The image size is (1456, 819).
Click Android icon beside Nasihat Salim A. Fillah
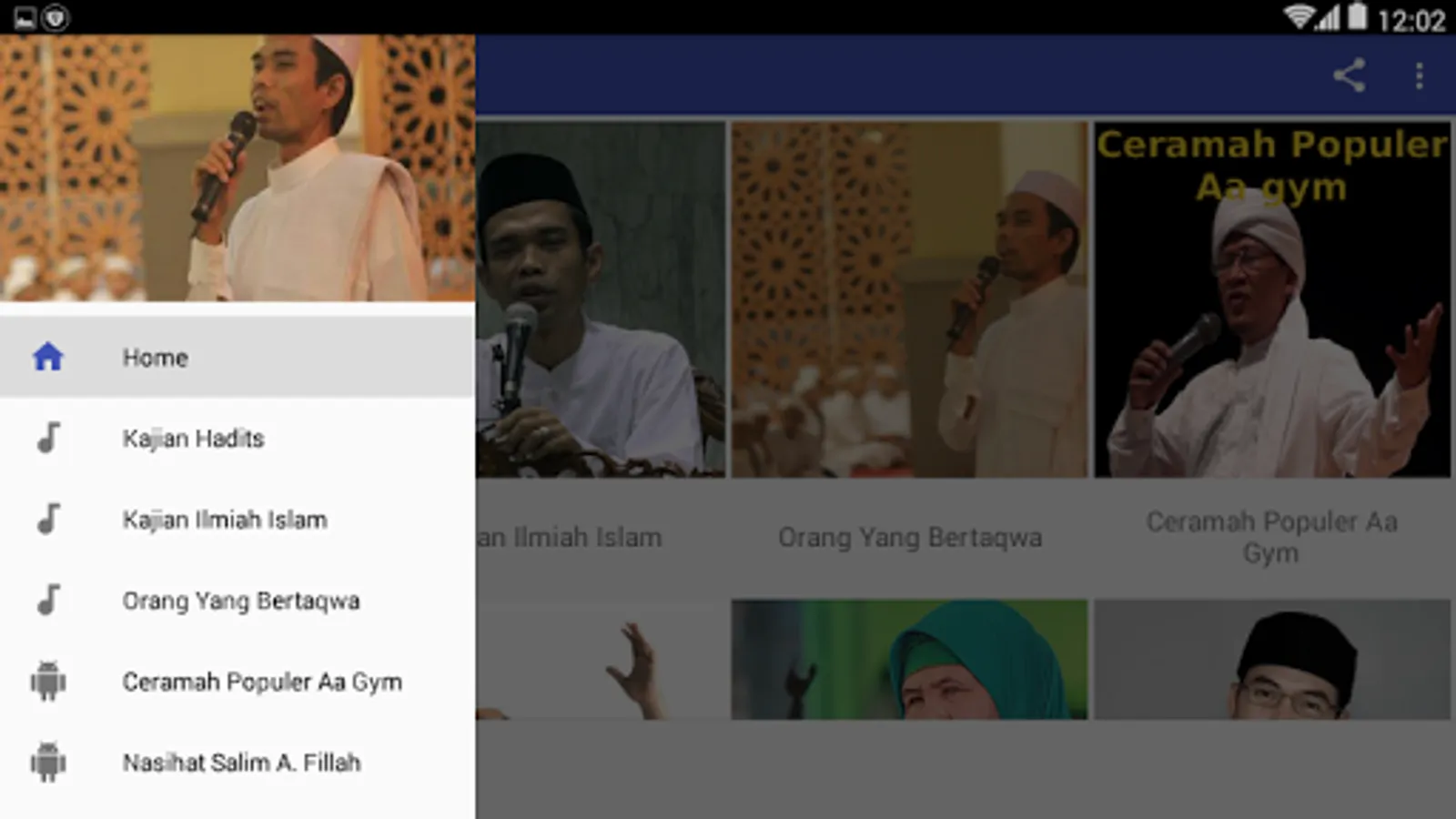(x=48, y=762)
